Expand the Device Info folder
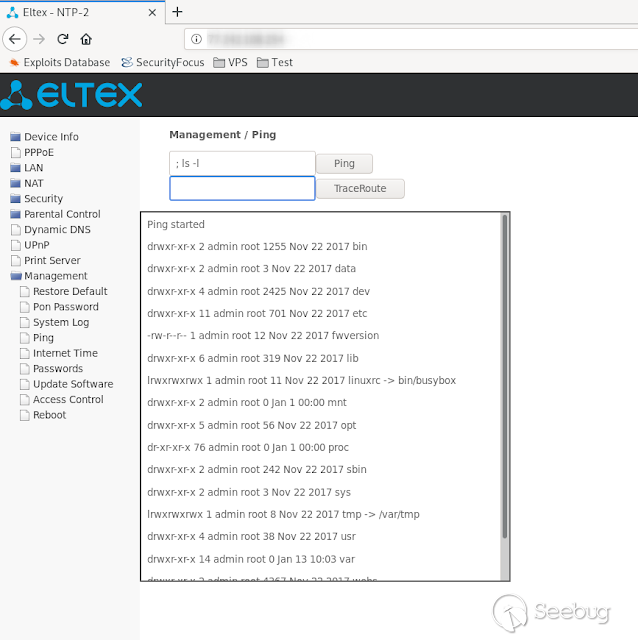The width and height of the screenshot is (638, 640). (44, 137)
